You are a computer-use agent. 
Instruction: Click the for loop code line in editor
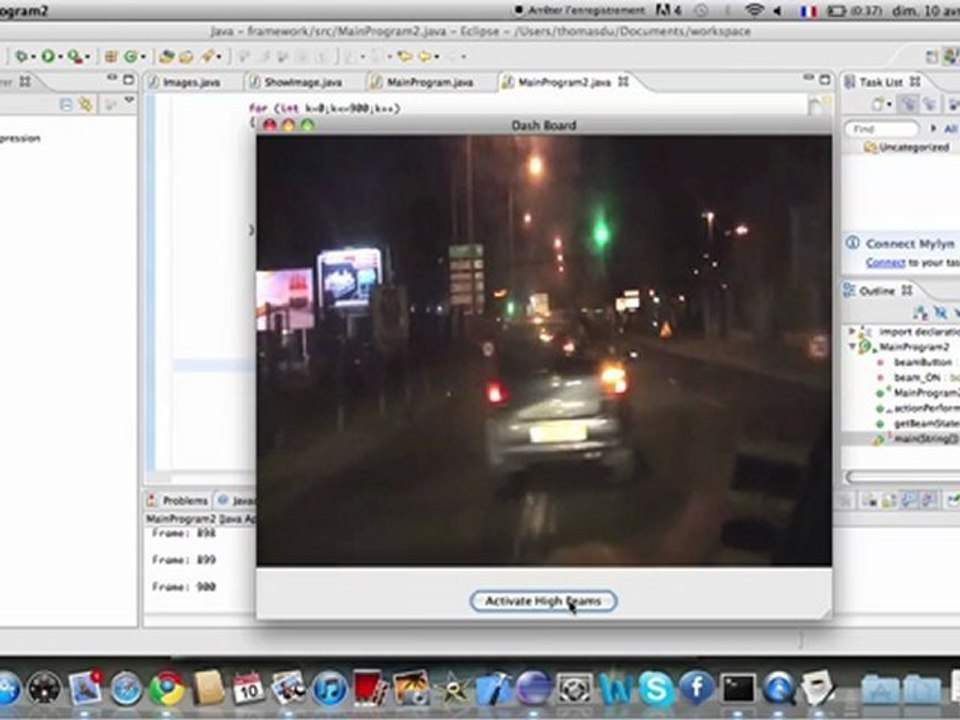click(x=324, y=108)
